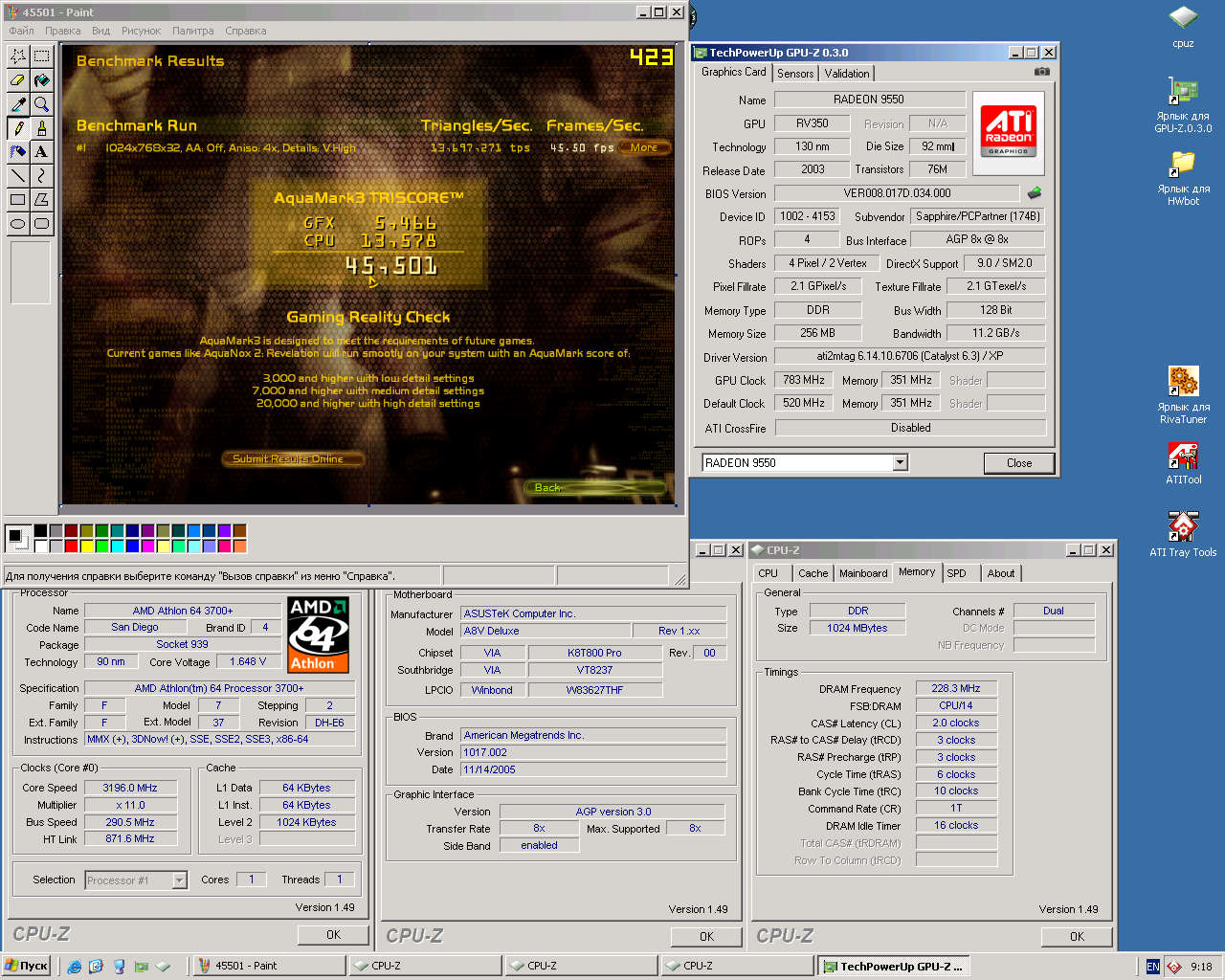Open the RivaTuner desktop shortcut
Viewport: 1225px width, 980px height.
[1183, 395]
